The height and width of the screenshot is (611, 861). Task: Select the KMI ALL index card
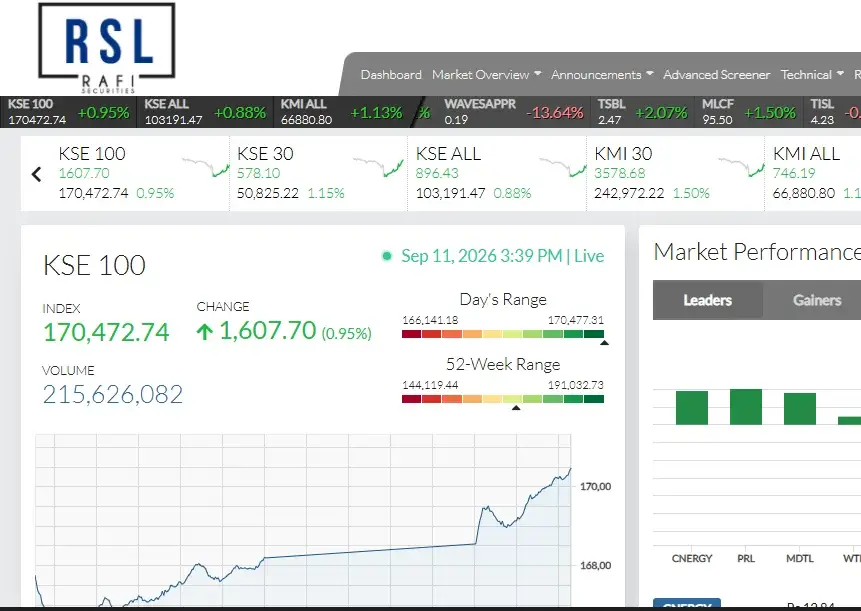[813, 173]
